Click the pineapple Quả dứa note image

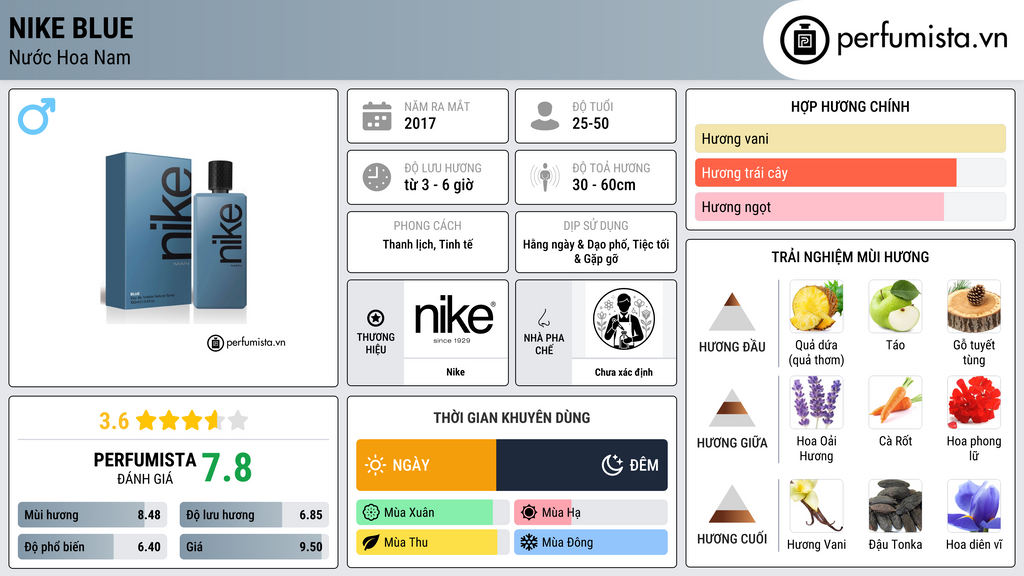[x=816, y=306]
